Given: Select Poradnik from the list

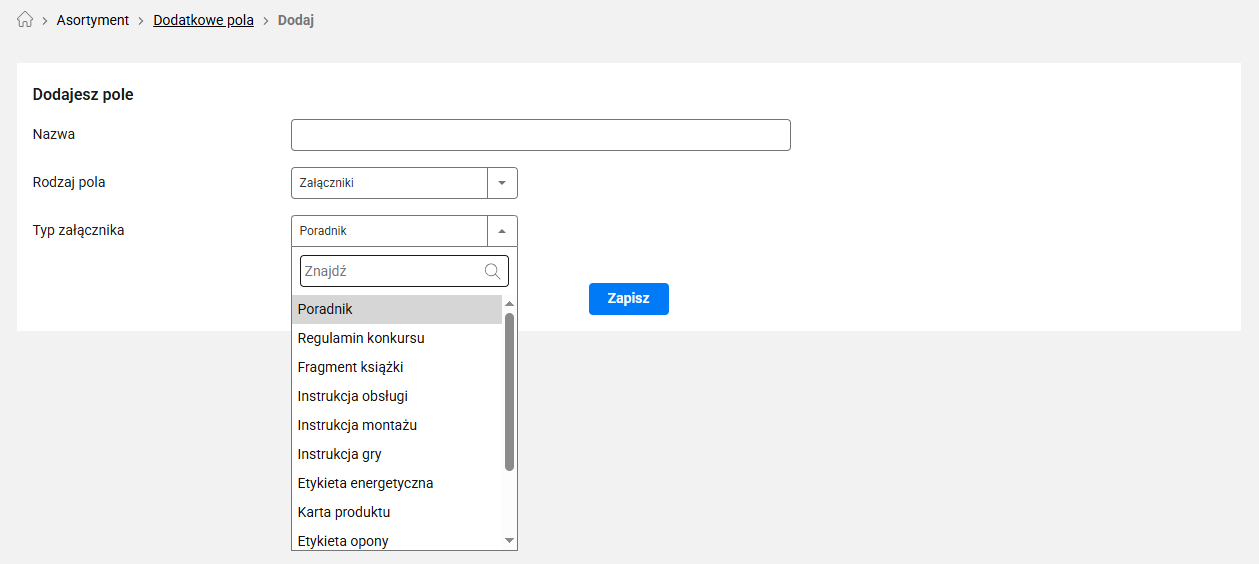Looking at the screenshot, I should point(397,309).
